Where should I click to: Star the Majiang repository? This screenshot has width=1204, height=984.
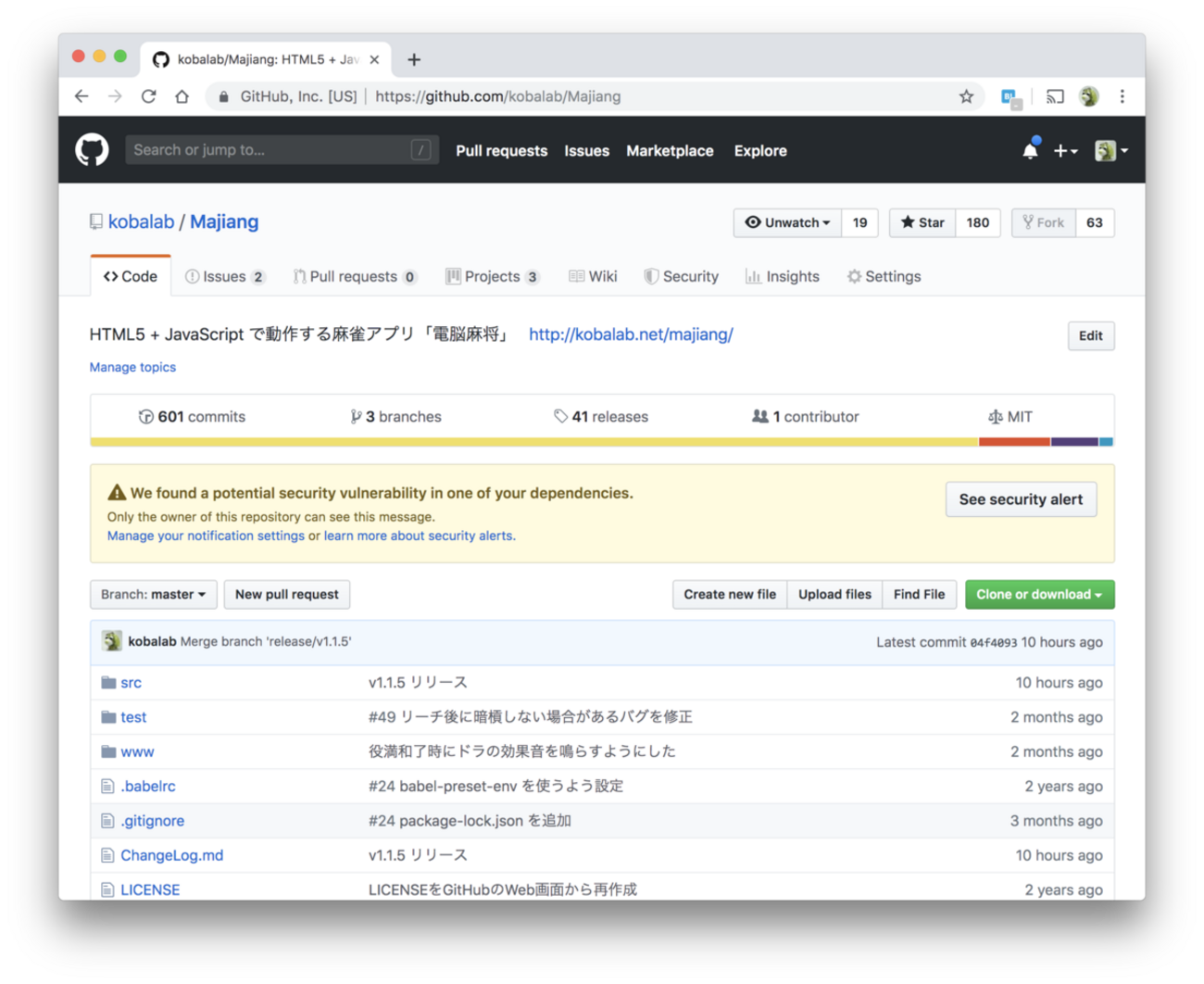pyautogui.click(x=922, y=222)
